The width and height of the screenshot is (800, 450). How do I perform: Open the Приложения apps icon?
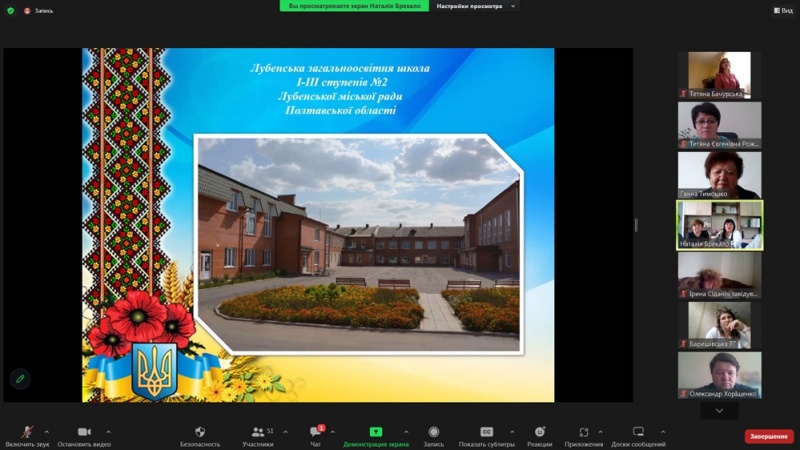(584, 432)
